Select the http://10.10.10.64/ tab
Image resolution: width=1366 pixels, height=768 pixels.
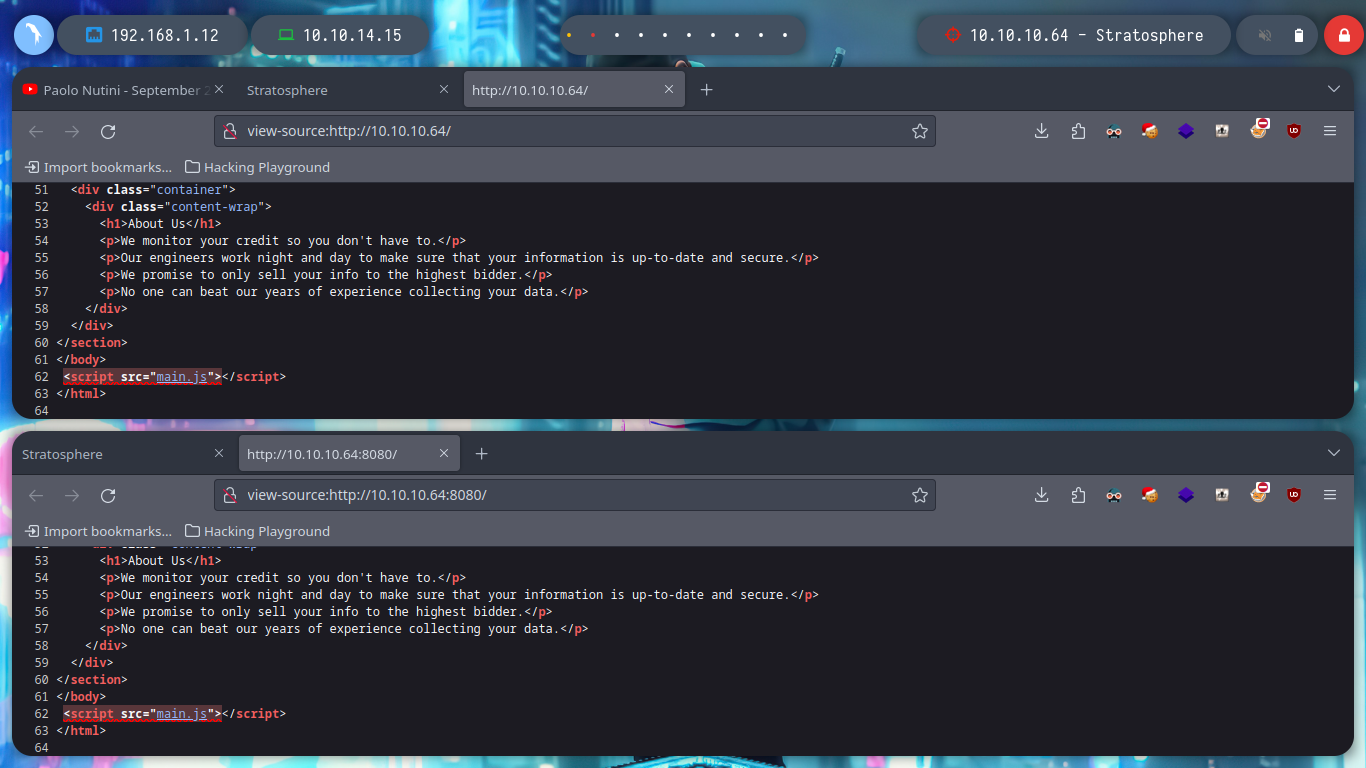(574, 90)
